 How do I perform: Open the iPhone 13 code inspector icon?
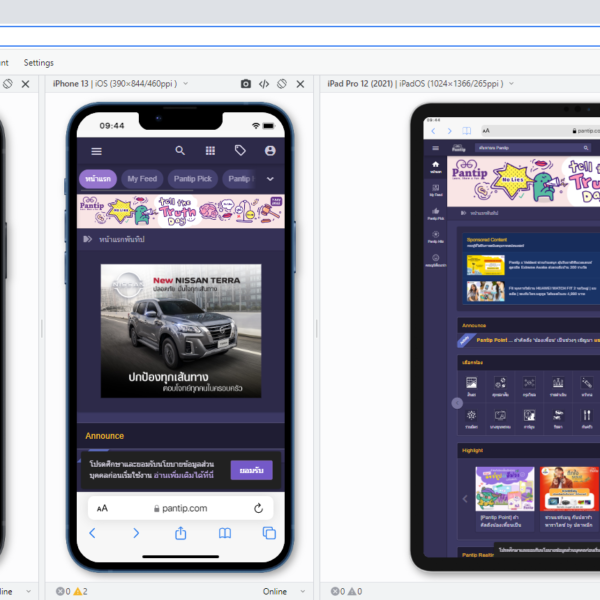point(264,84)
